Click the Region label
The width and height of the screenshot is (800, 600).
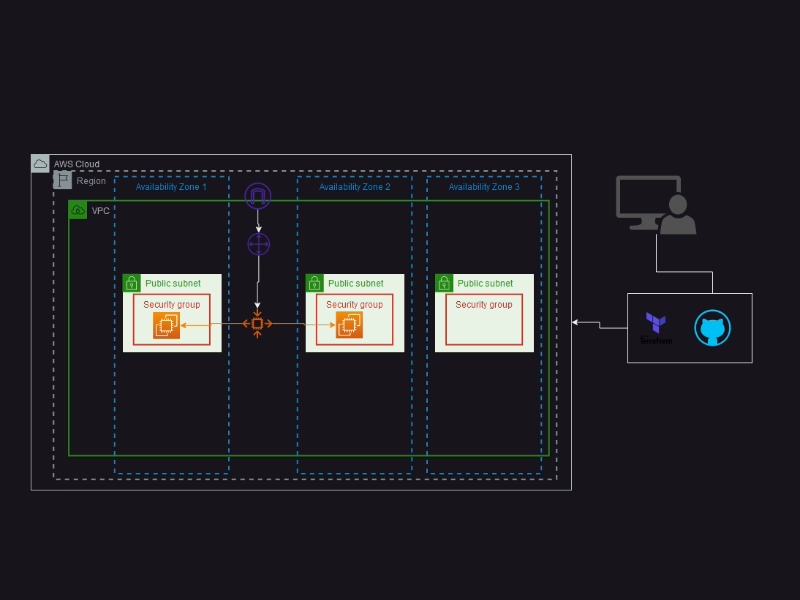point(91,181)
